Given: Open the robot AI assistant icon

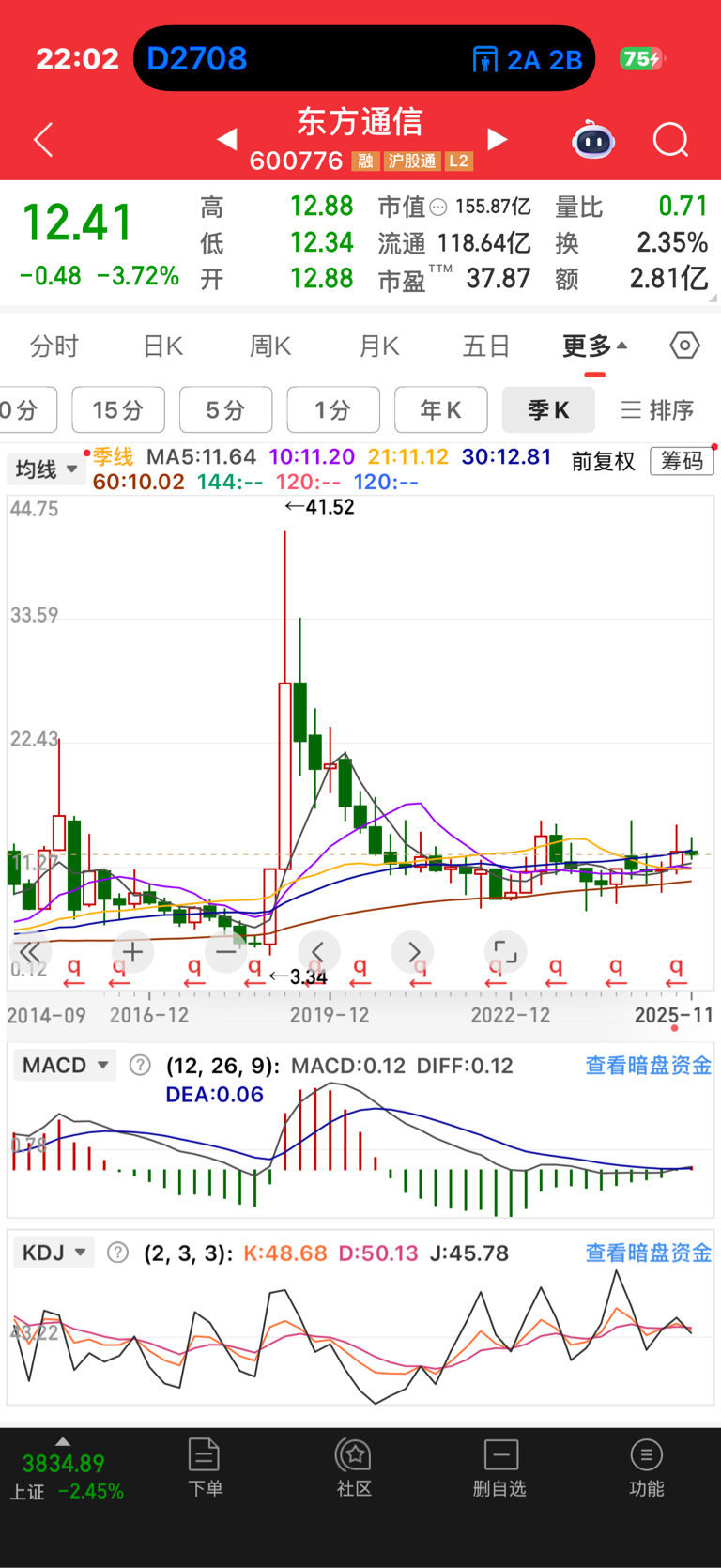Looking at the screenshot, I should [x=593, y=140].
